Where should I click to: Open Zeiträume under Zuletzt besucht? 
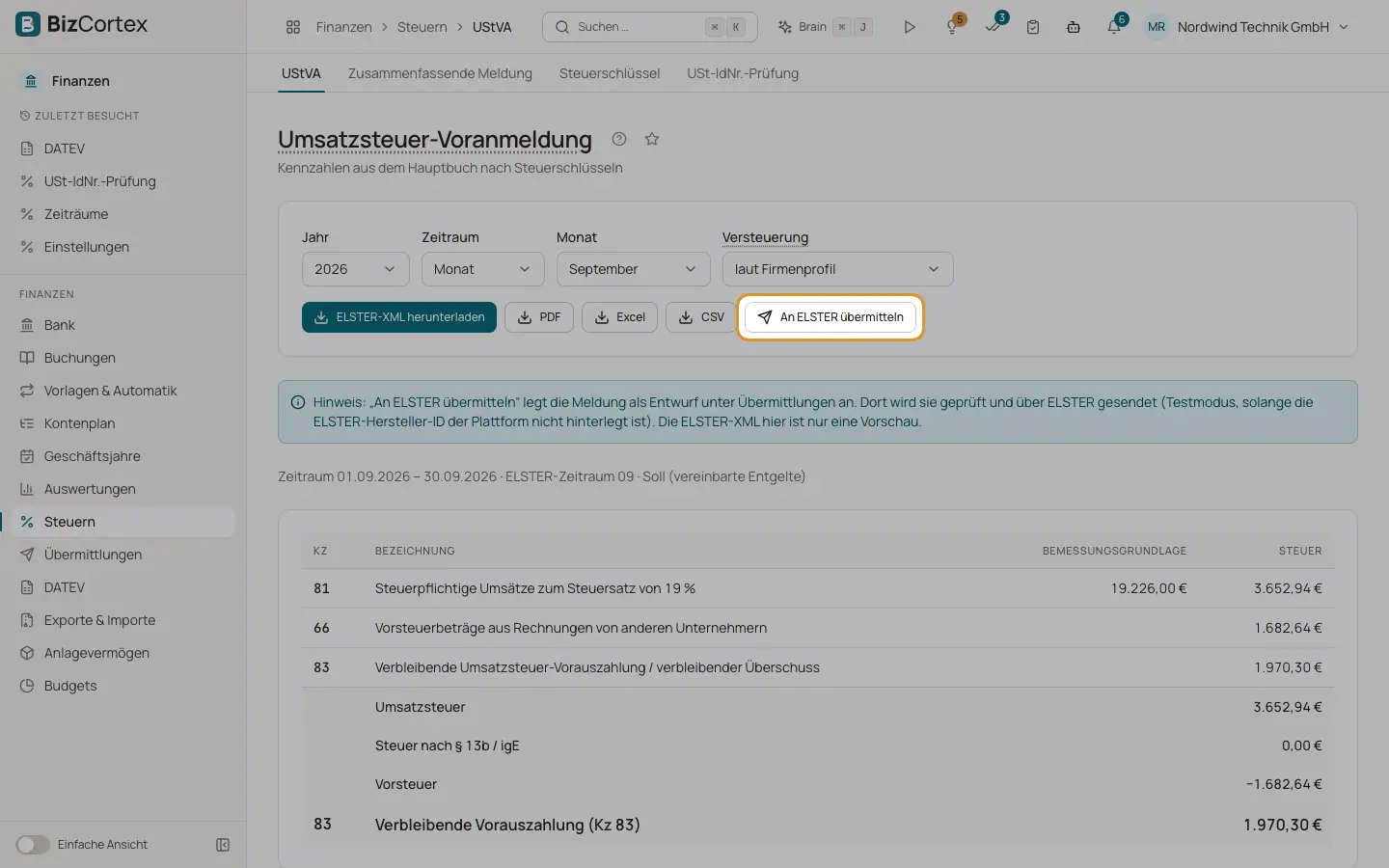[x=123, y=214]
